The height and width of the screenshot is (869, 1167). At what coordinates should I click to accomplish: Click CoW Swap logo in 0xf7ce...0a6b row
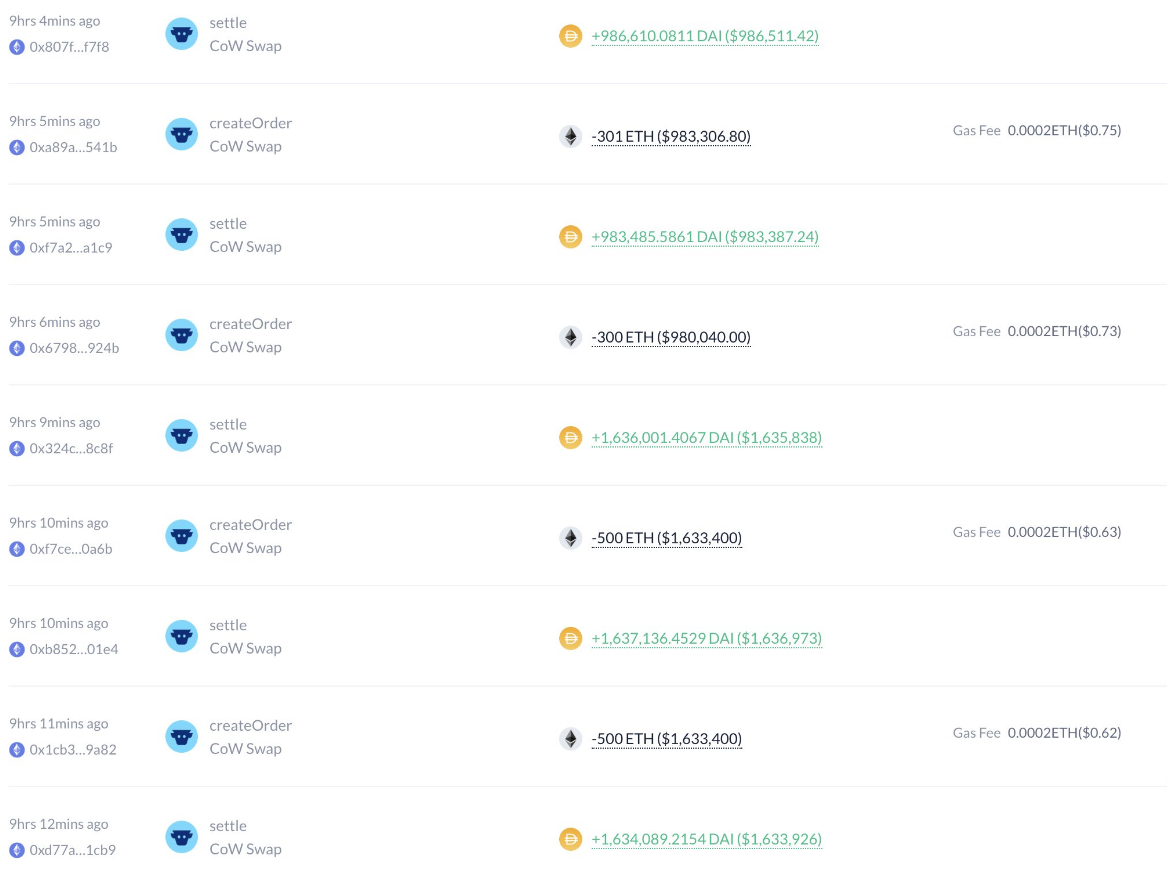point(182,536)
